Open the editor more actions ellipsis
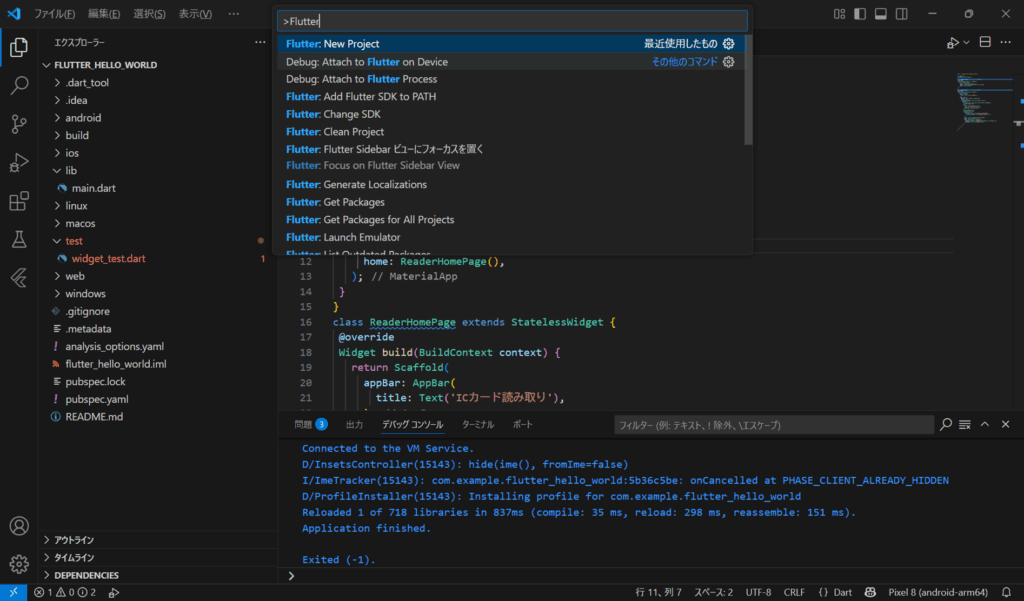 coord(1006,42)
